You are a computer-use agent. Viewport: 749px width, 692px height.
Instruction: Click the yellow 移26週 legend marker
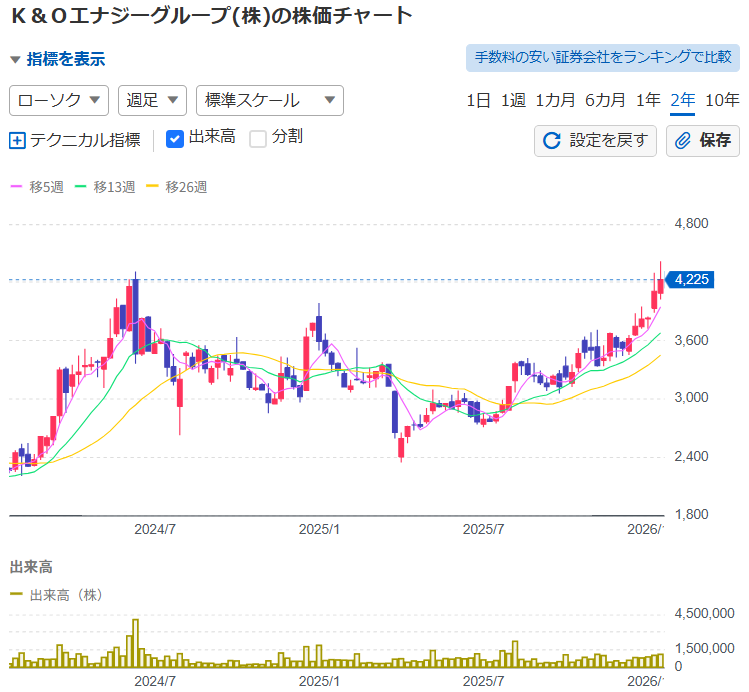click(x=152, y=187)
